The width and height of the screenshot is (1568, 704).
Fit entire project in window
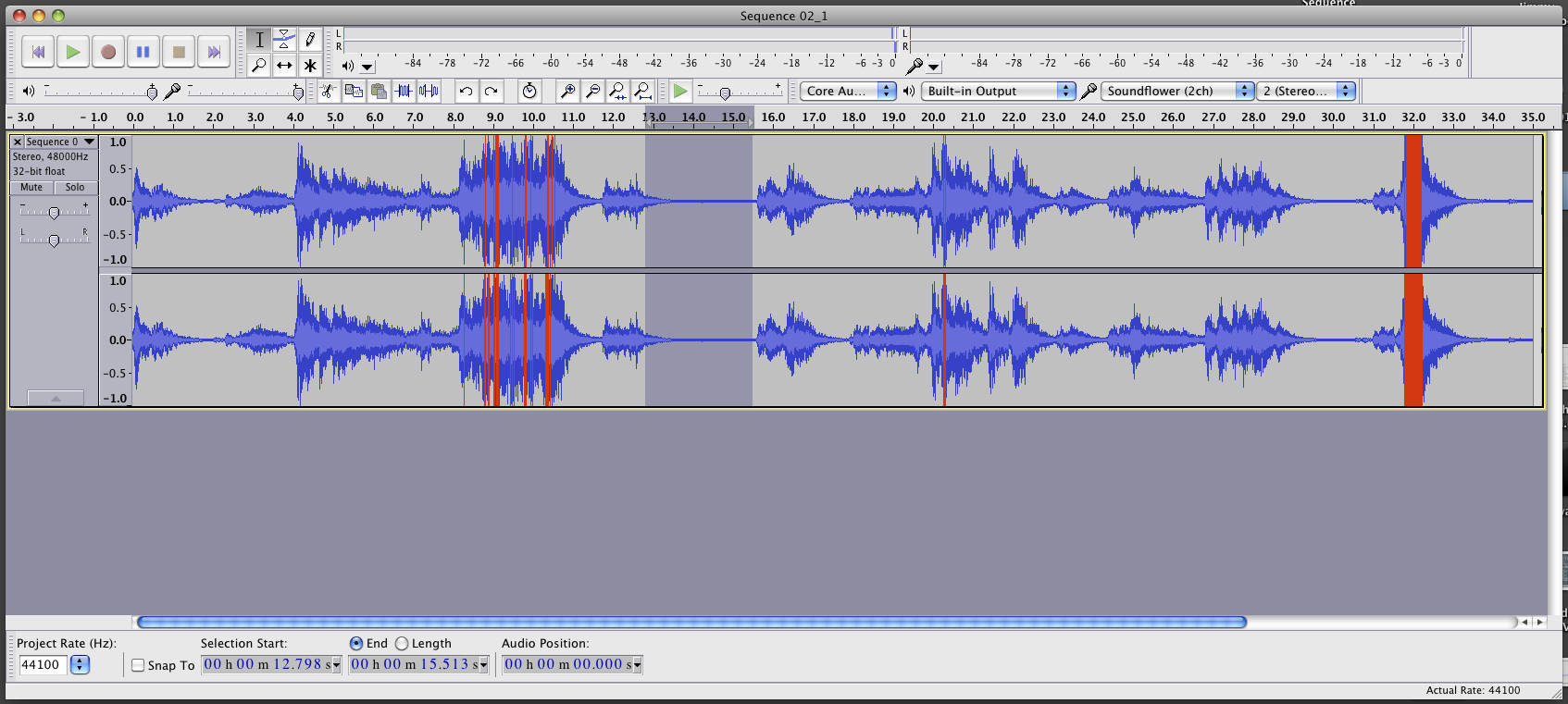click(642, 91)
